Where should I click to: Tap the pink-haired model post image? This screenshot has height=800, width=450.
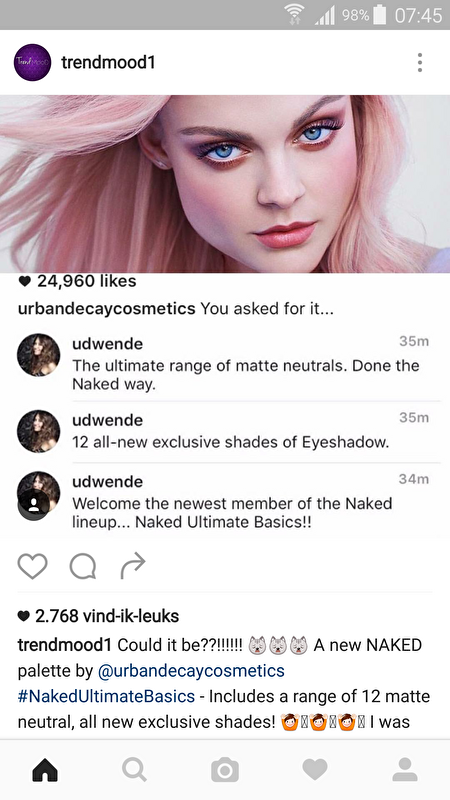coord(225,315)
